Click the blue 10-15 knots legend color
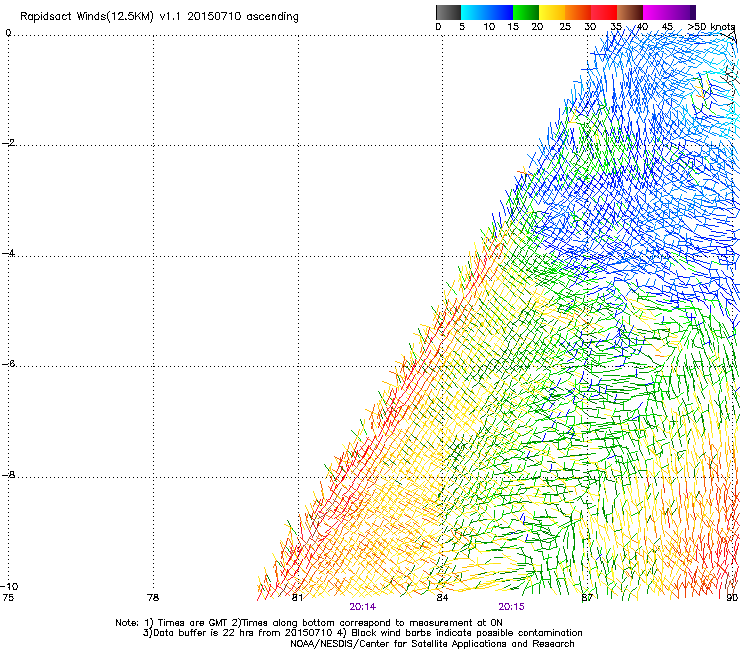This screenshot has height=650, width=740. pyautogui.click(x=500, y=12)
